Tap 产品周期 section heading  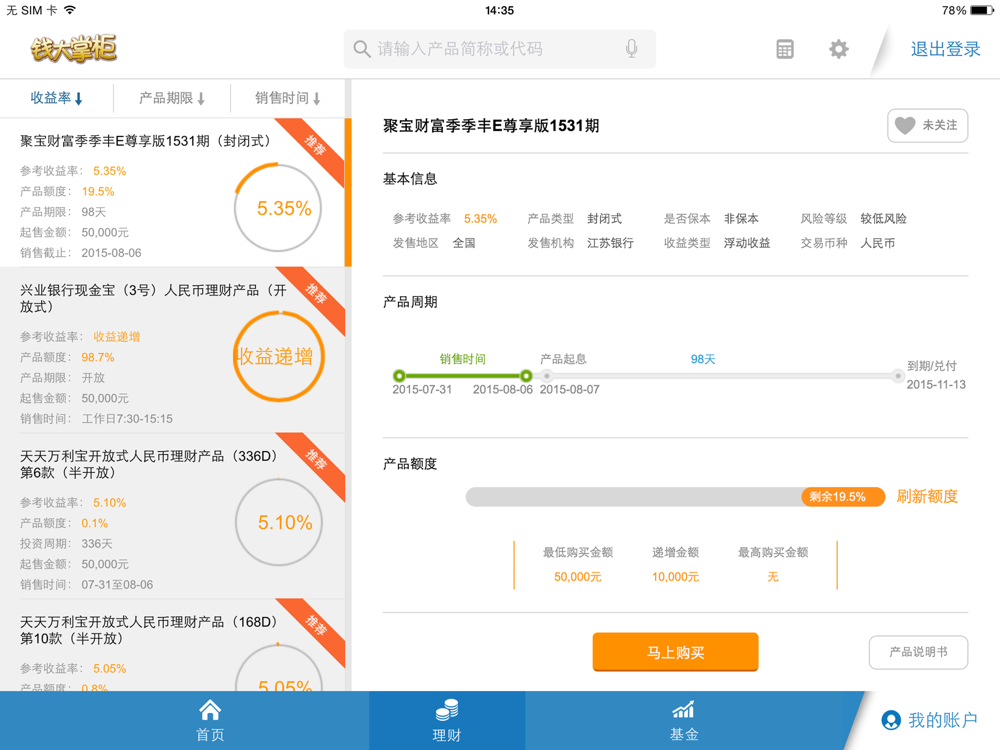[x=410, y=302]
